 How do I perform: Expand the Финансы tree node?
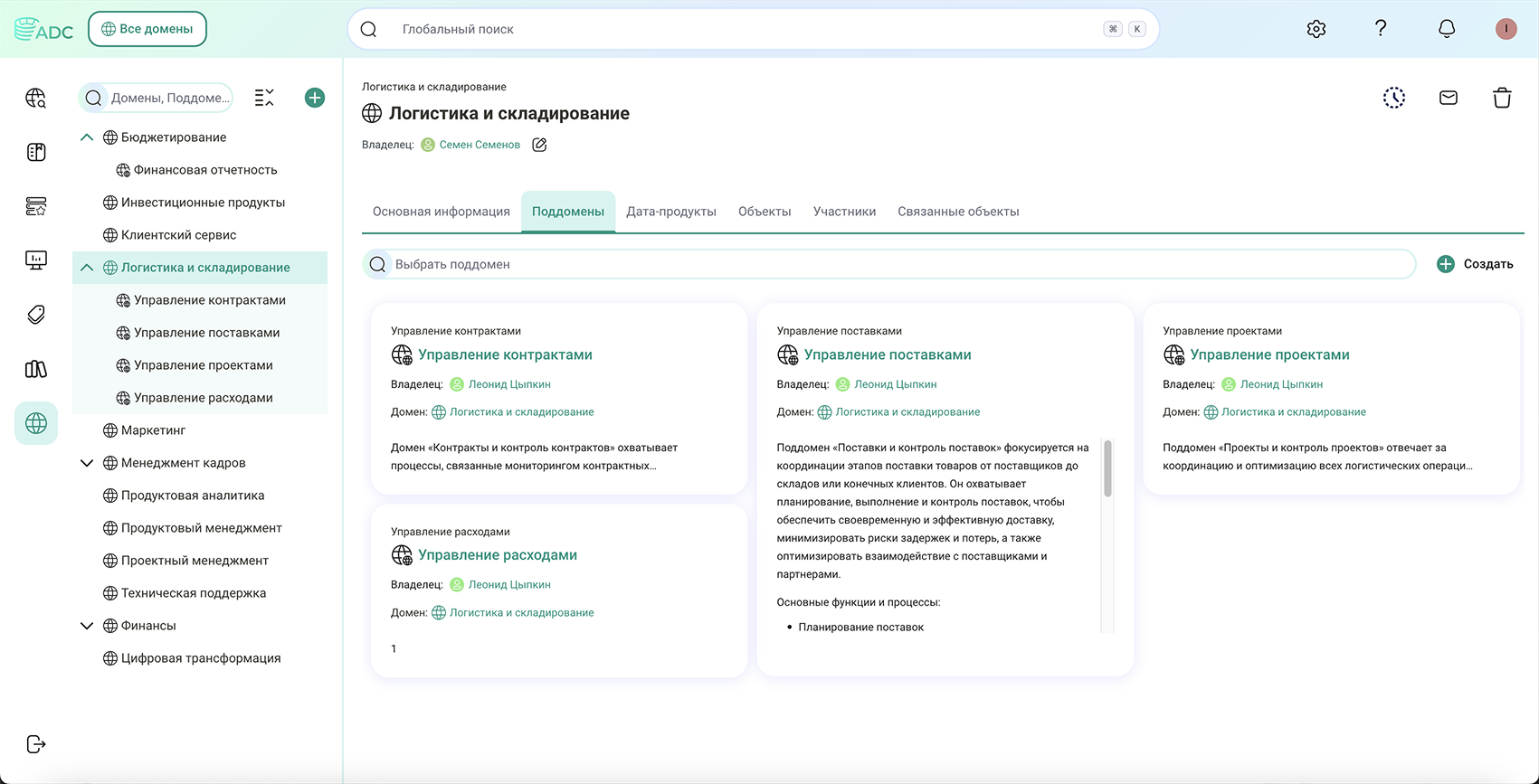(x=87, y=626)
